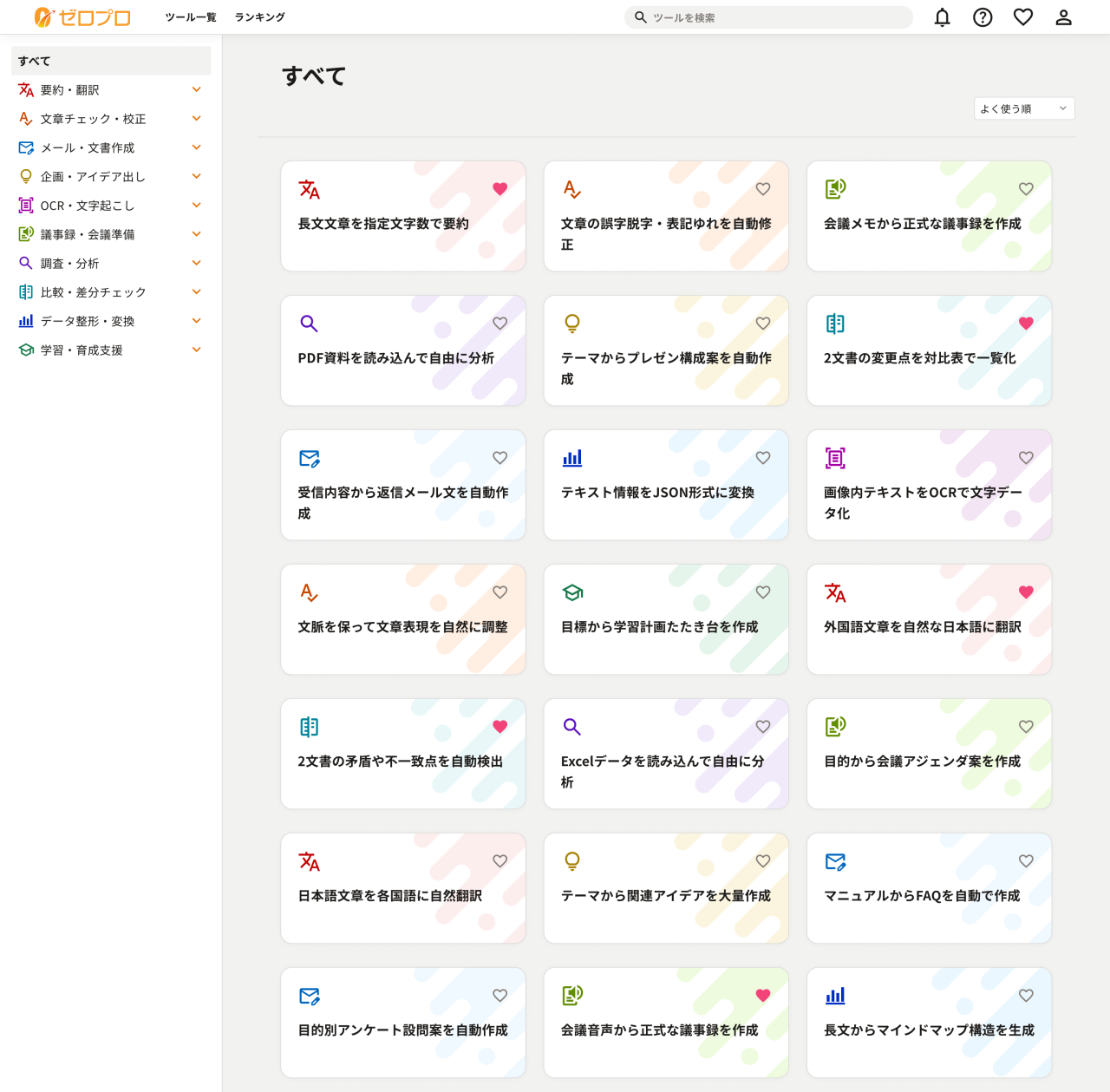Image resolution: width=1110 pixels, height=1092 pixels.
Task: Select the すべて sidebar entry
Action: tap(110, 61)
